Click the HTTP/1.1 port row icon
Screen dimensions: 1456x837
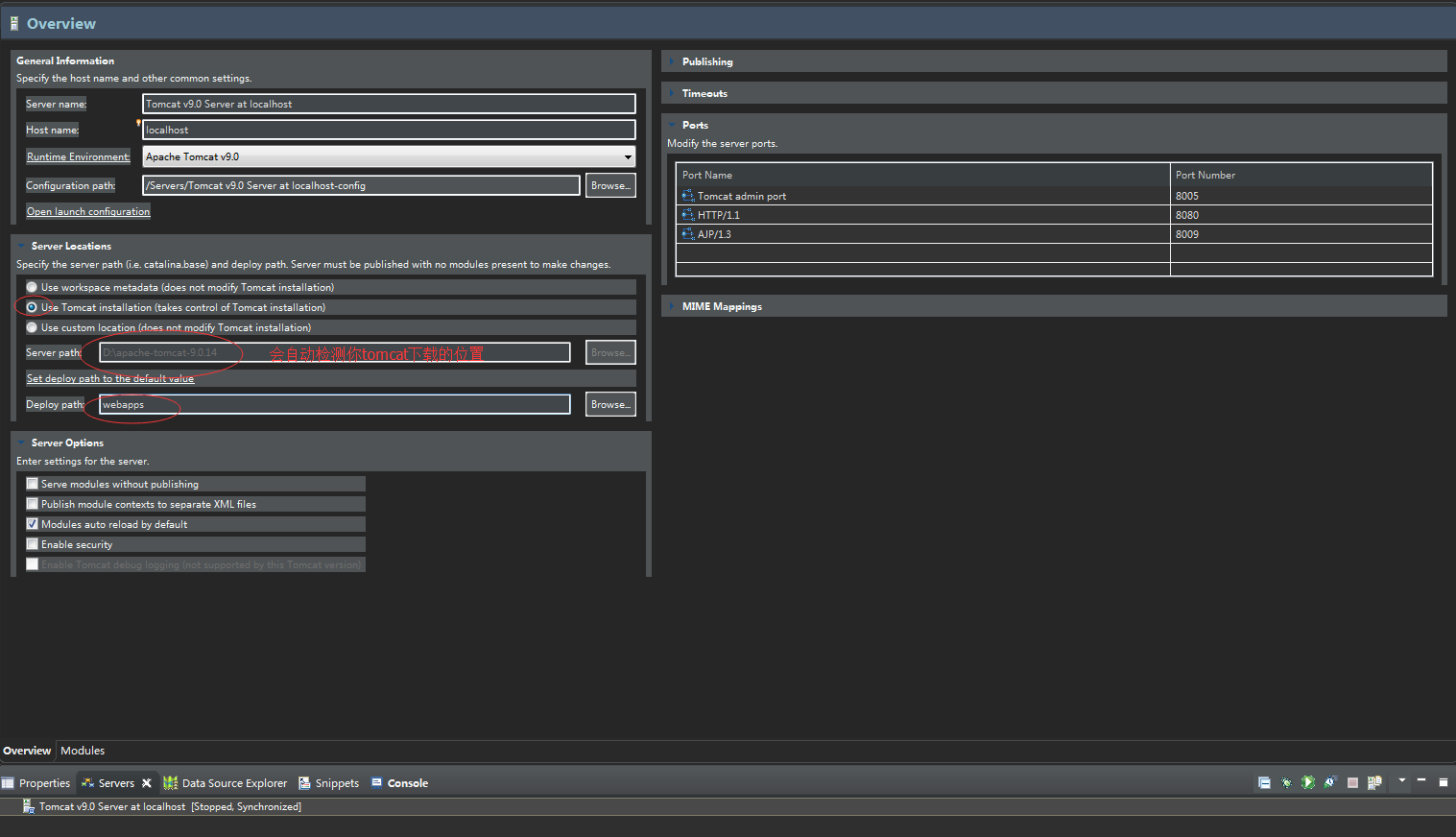(687, 215)
